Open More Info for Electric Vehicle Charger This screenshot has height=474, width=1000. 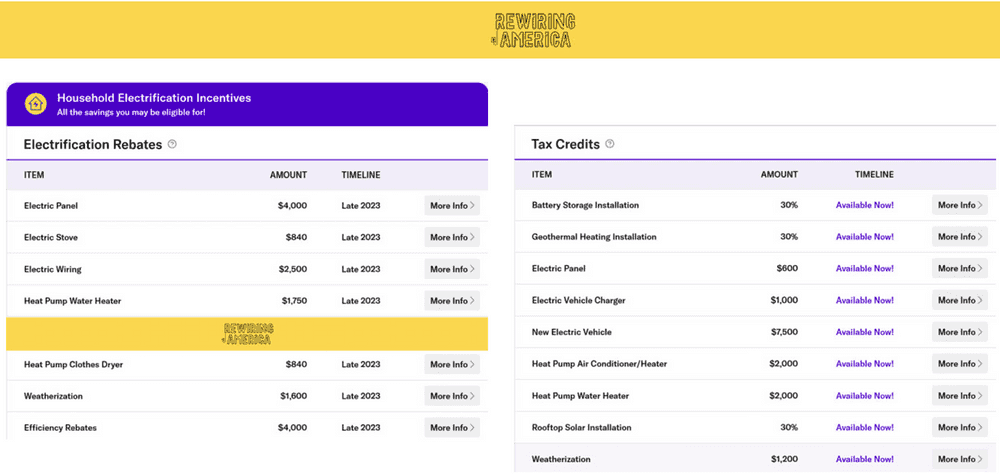pos(960,300)
